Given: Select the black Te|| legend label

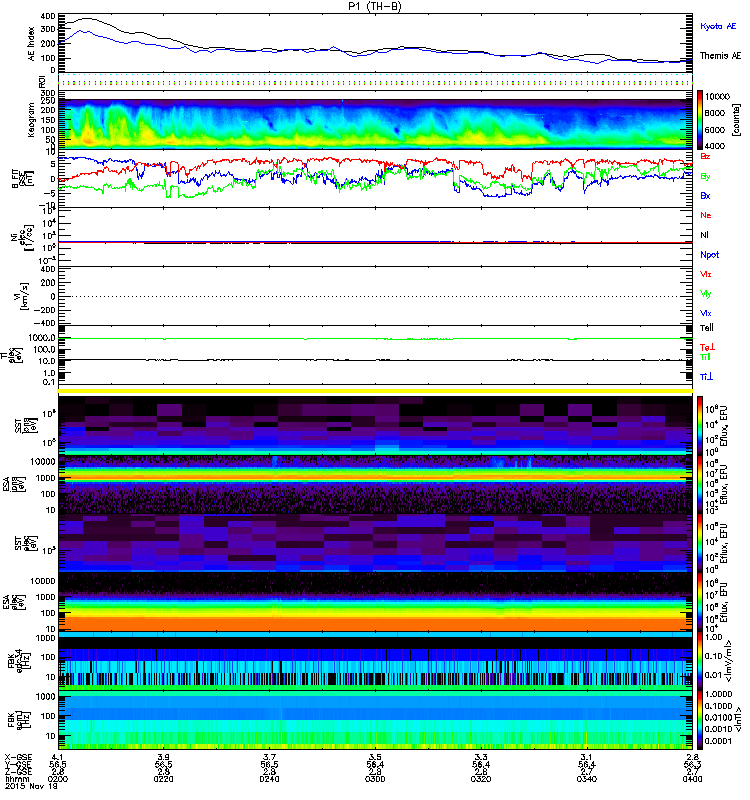Looking at the screenshot, I should 707,328.
